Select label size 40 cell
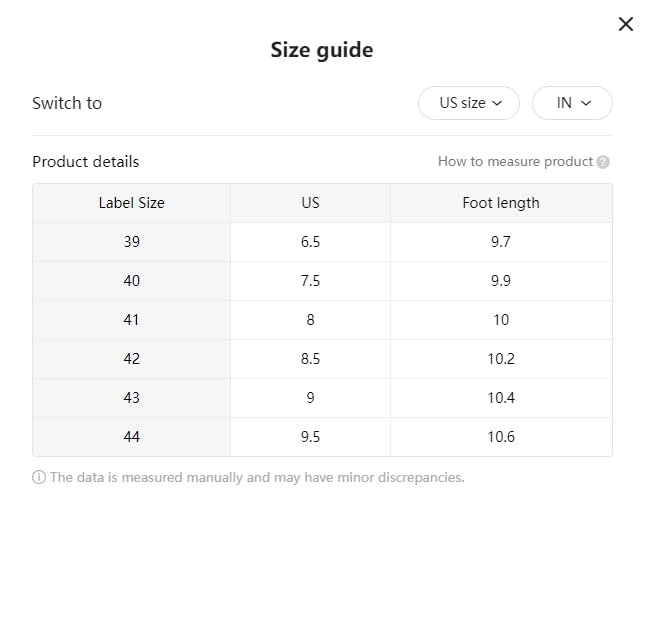Image resolution: width=647 pixels, height=635 pixels. coord(131,281)
